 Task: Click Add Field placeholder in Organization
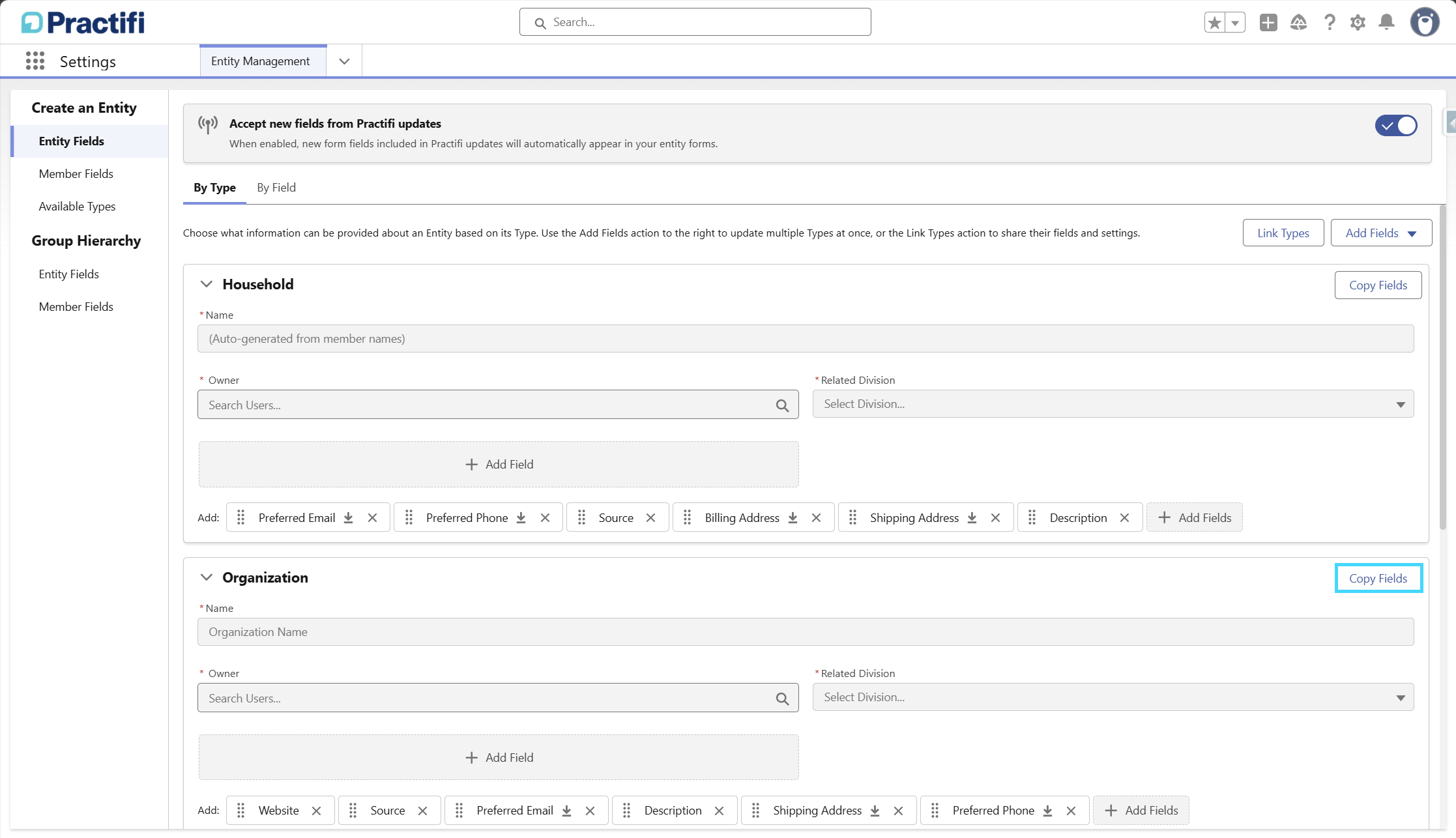click(x=499, y=758)
